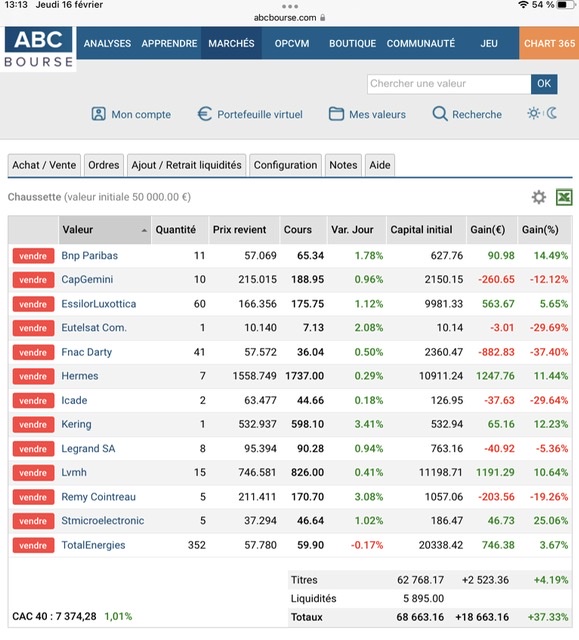The height and width of the screenshot is (640, 579).
Task: Select the Configuration tab
Action: pyautogui.click(x=285, y=165)
